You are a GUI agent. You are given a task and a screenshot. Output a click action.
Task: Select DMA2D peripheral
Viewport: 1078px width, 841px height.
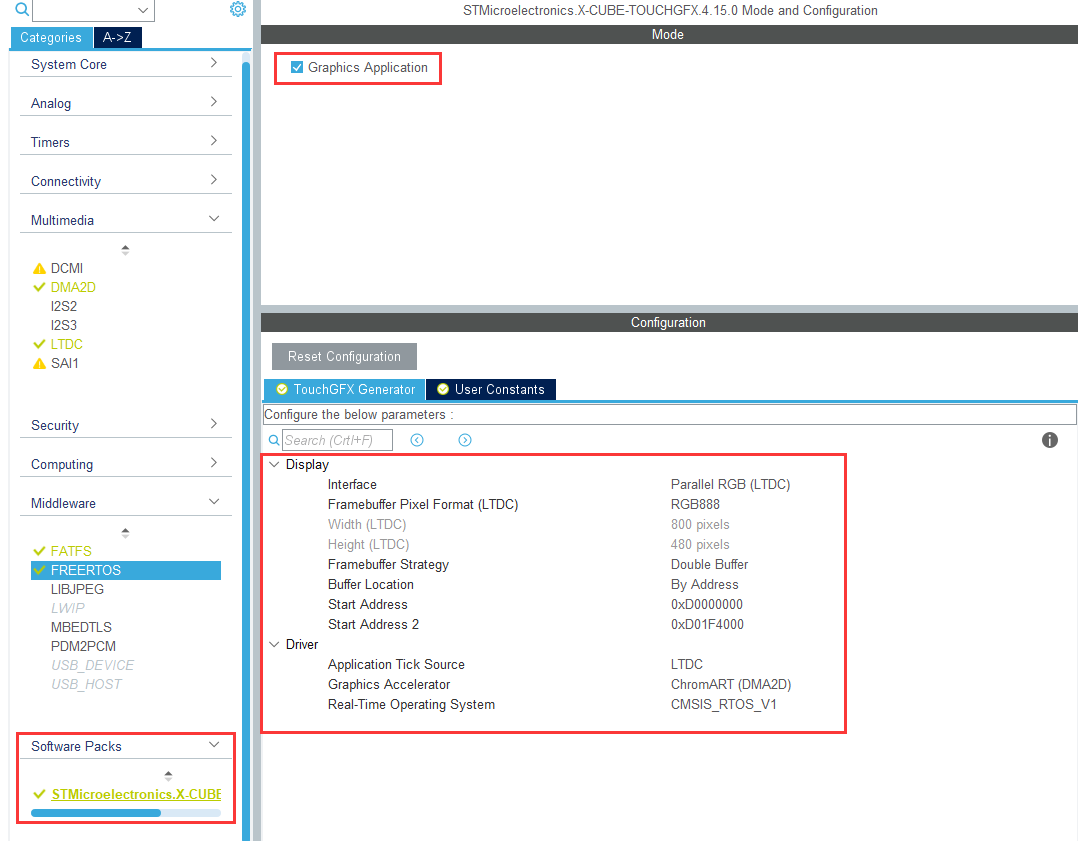(73, 287)
